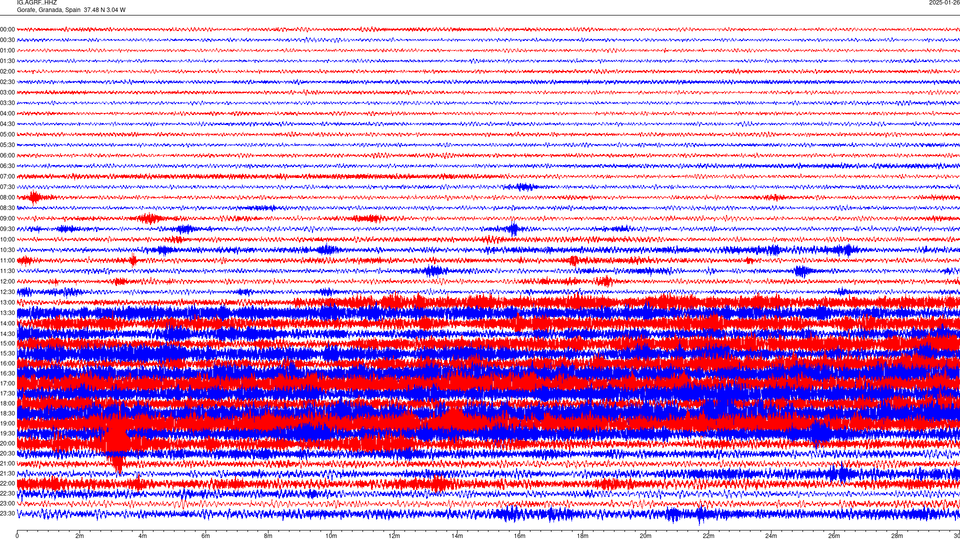This screenshot has width=960, height=540.
Task: Select the 07:30 time label
Action: [7, 187]
